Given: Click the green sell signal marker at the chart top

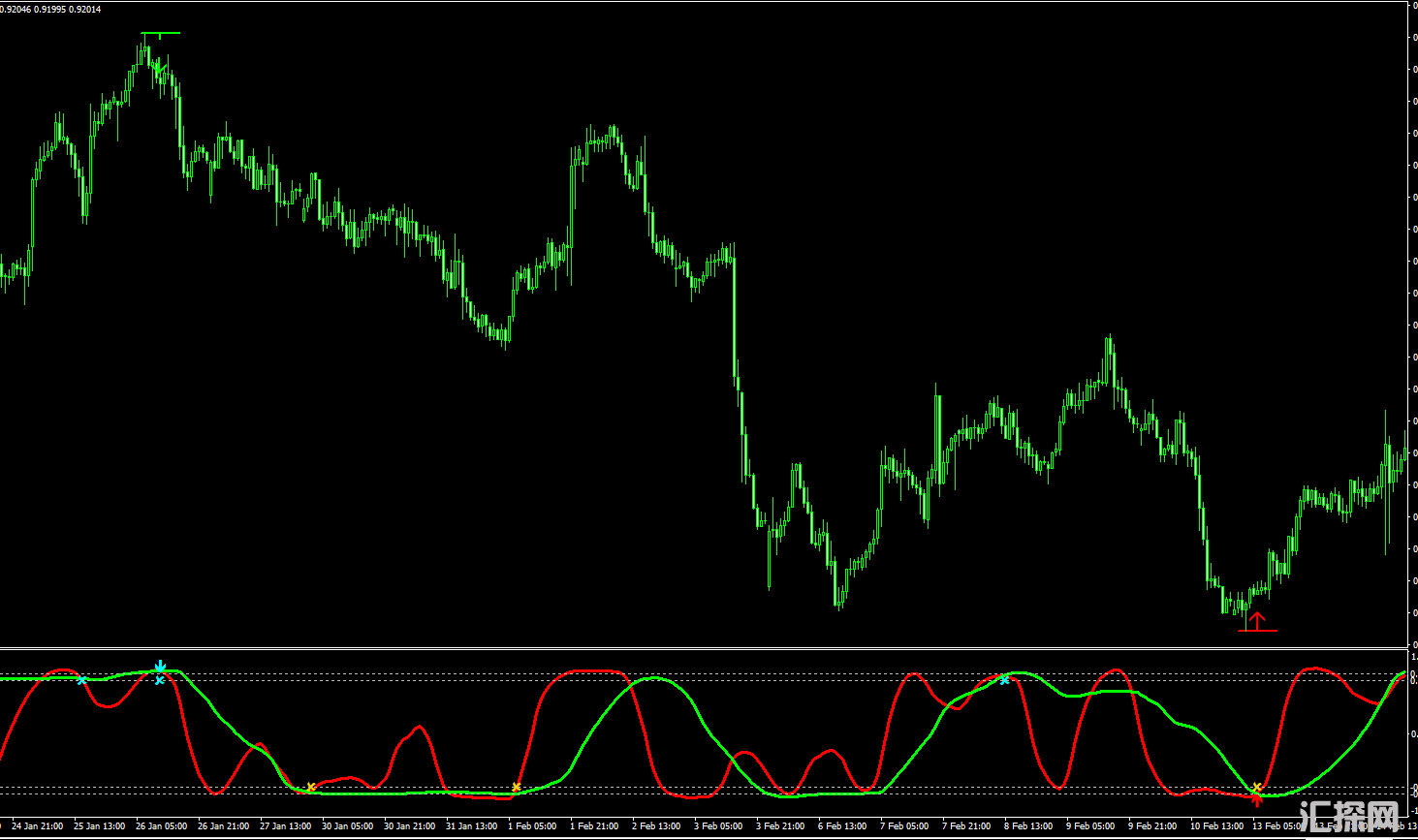Looking at the screenshot, I should pyautogui.click(x=160, y=35).
